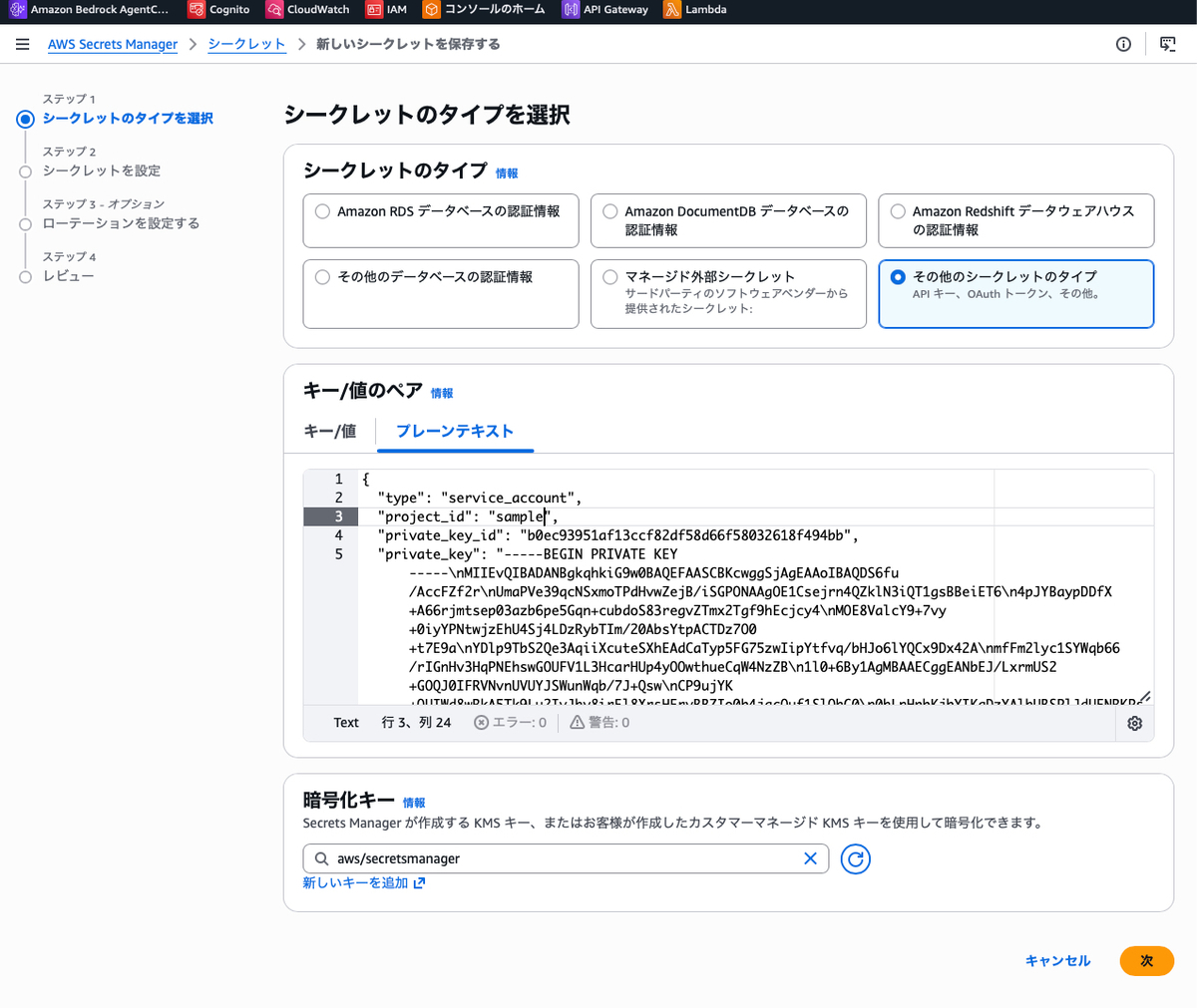Open the CloudShell terminal icon at top right
The height and width of the screenshot is (1008, 1197).
point(1168,44)
